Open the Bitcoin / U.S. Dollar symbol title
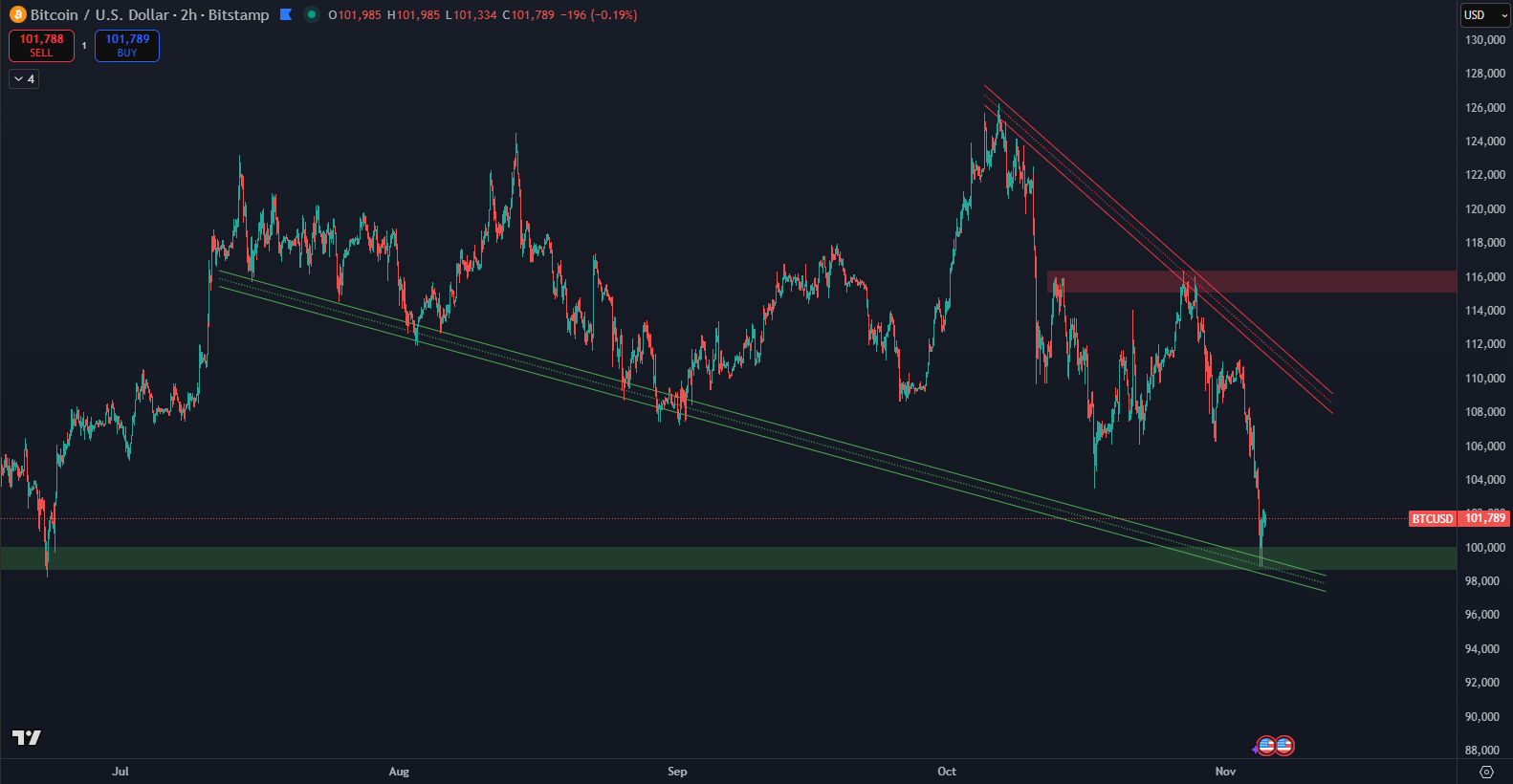Screen dimensions: 1513x784 click(99, 15)
